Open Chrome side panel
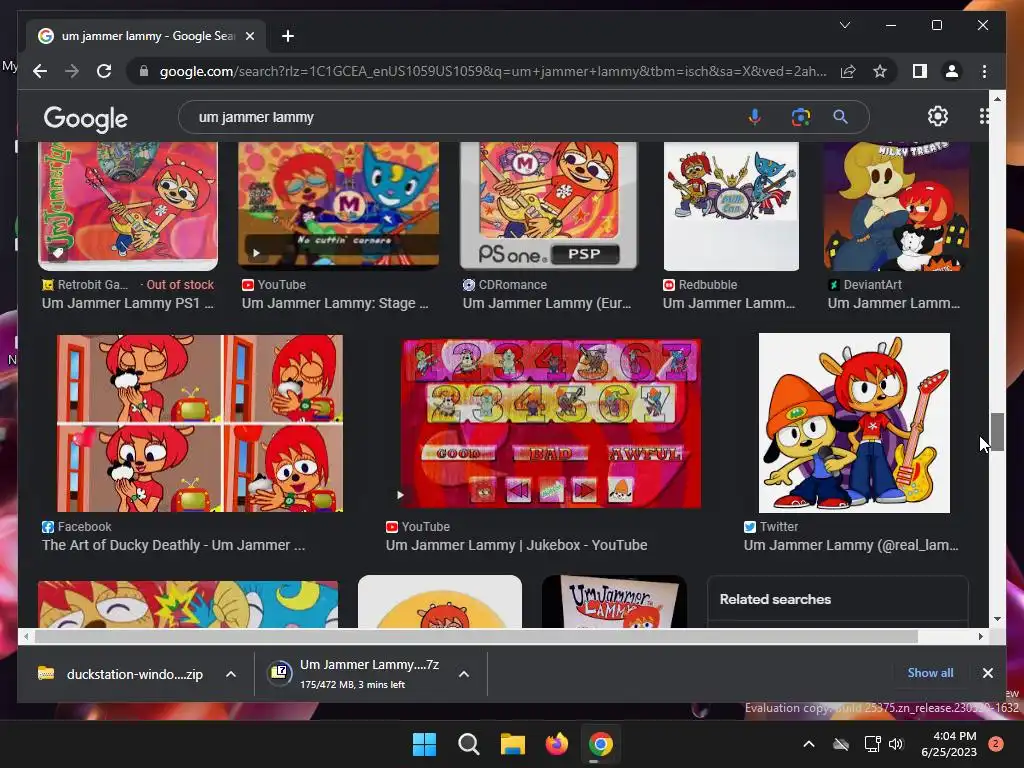1024x768 pixels. coord(920,71)
